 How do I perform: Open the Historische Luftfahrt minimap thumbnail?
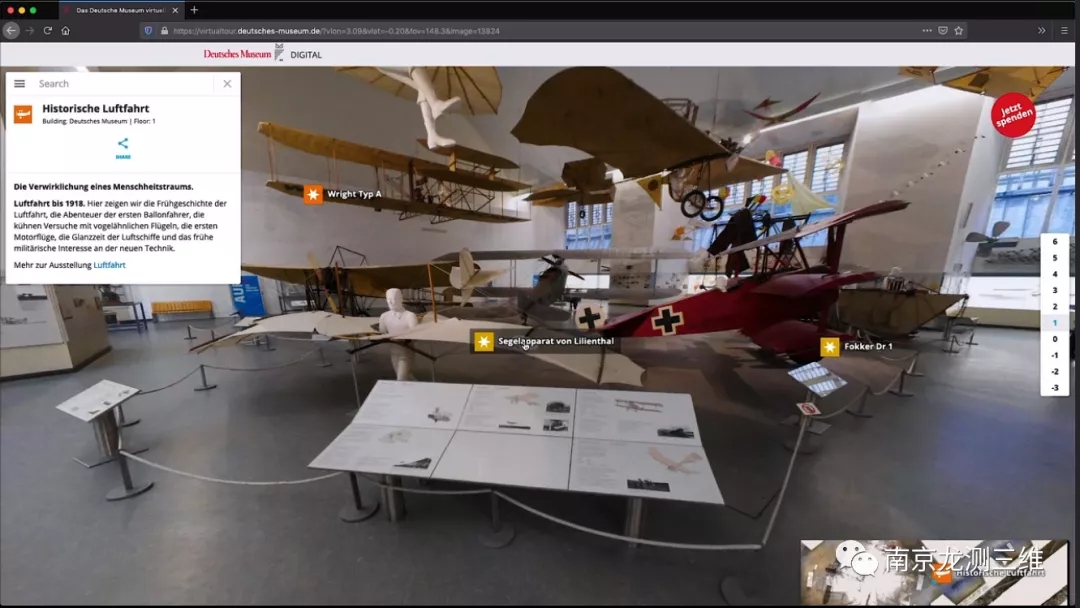(935, 572)
